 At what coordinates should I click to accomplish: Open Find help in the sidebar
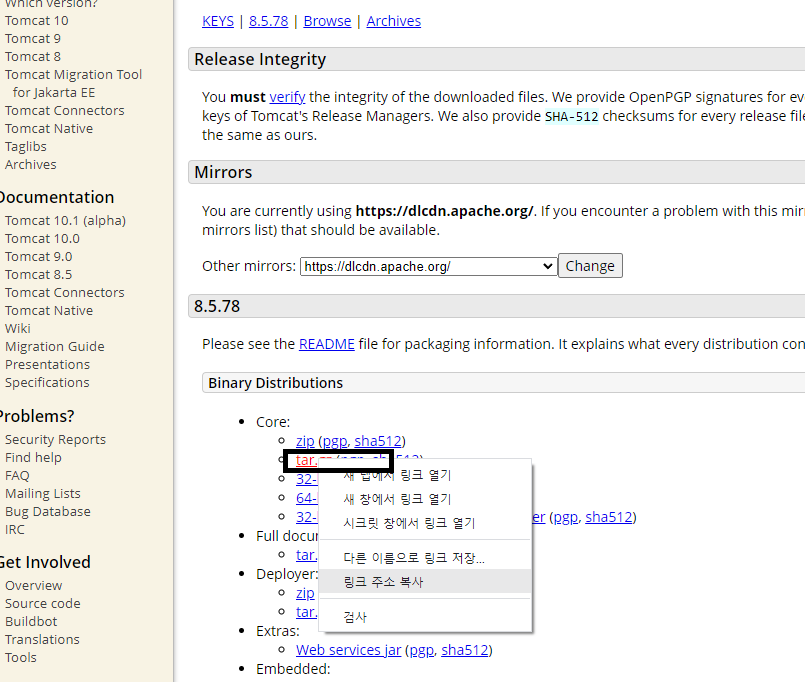pyautogui.click(x=33, y=457)
